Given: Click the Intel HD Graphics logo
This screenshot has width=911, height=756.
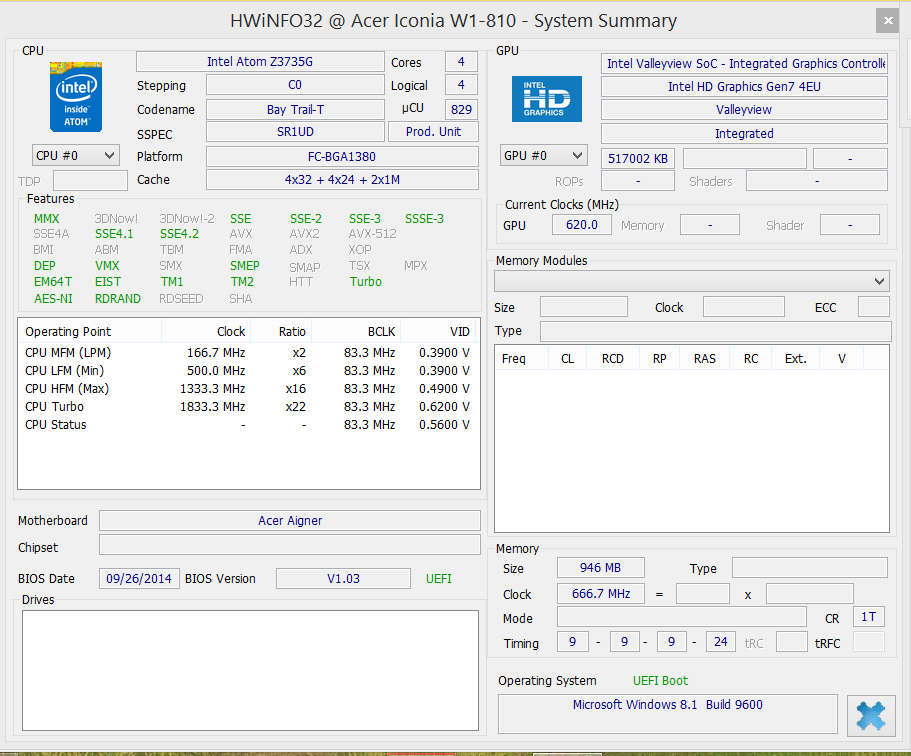Looking at the screenshot, I should (546, 99).
